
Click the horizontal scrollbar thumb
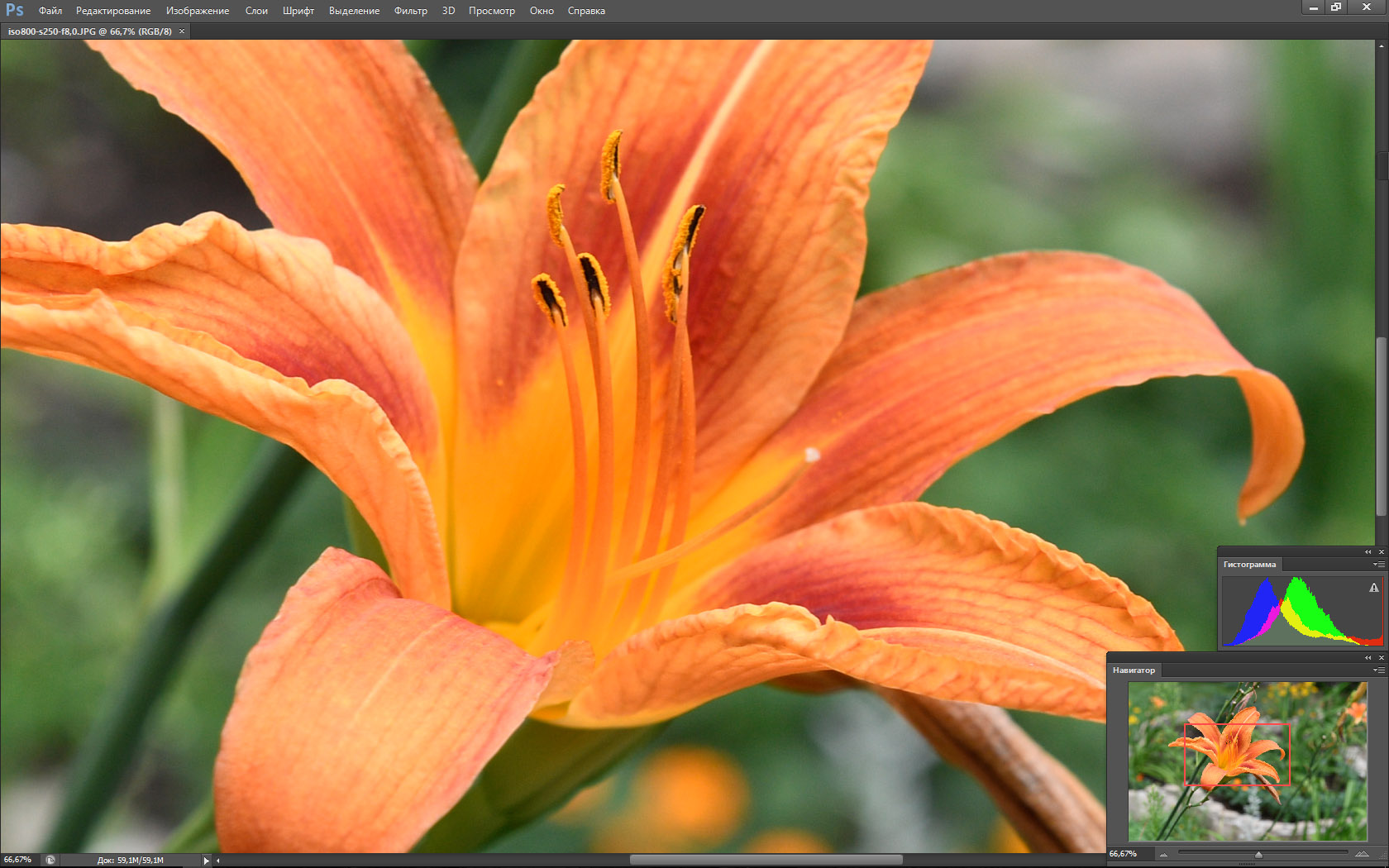click(x=766, y=861)
